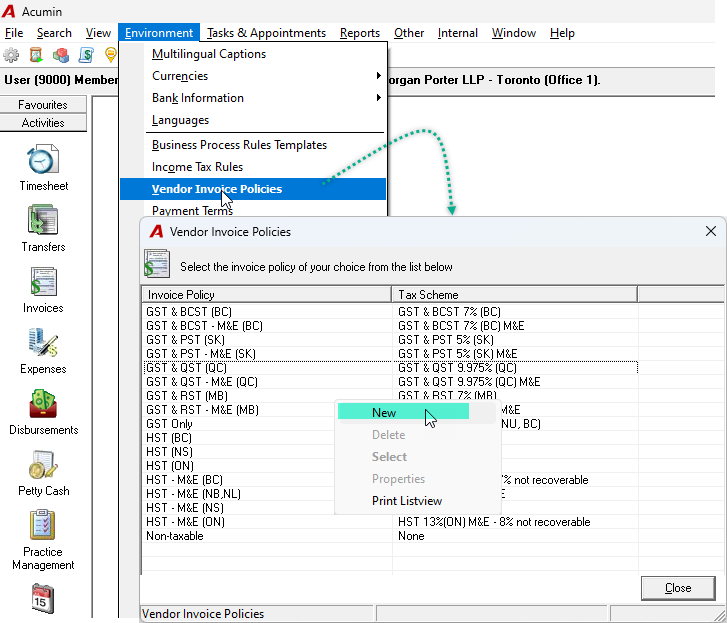The height and width of the screenshot is (623, 727).
Task: Click the hourglass toolbar icon
Action: (36, 55)
